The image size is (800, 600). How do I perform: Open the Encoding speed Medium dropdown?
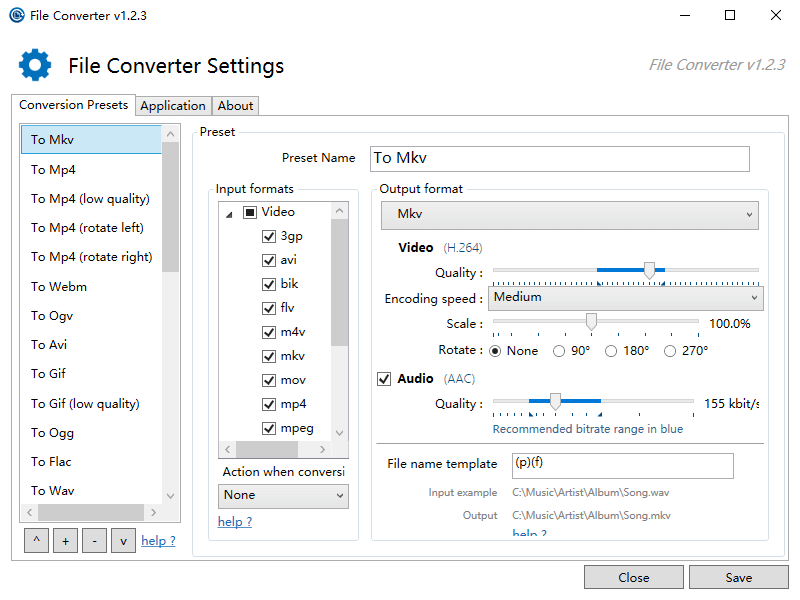coord(627,297)
